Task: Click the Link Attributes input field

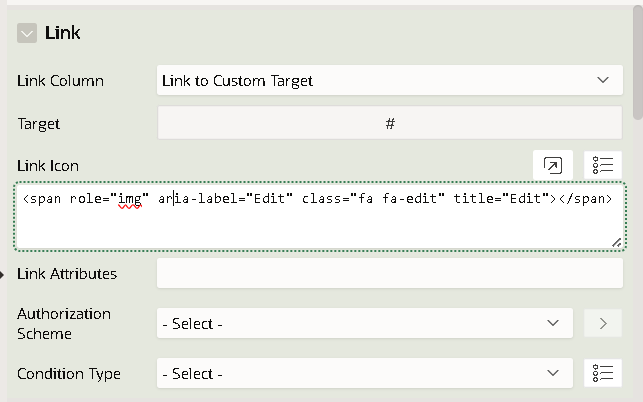Action: [x=390, y=273]
